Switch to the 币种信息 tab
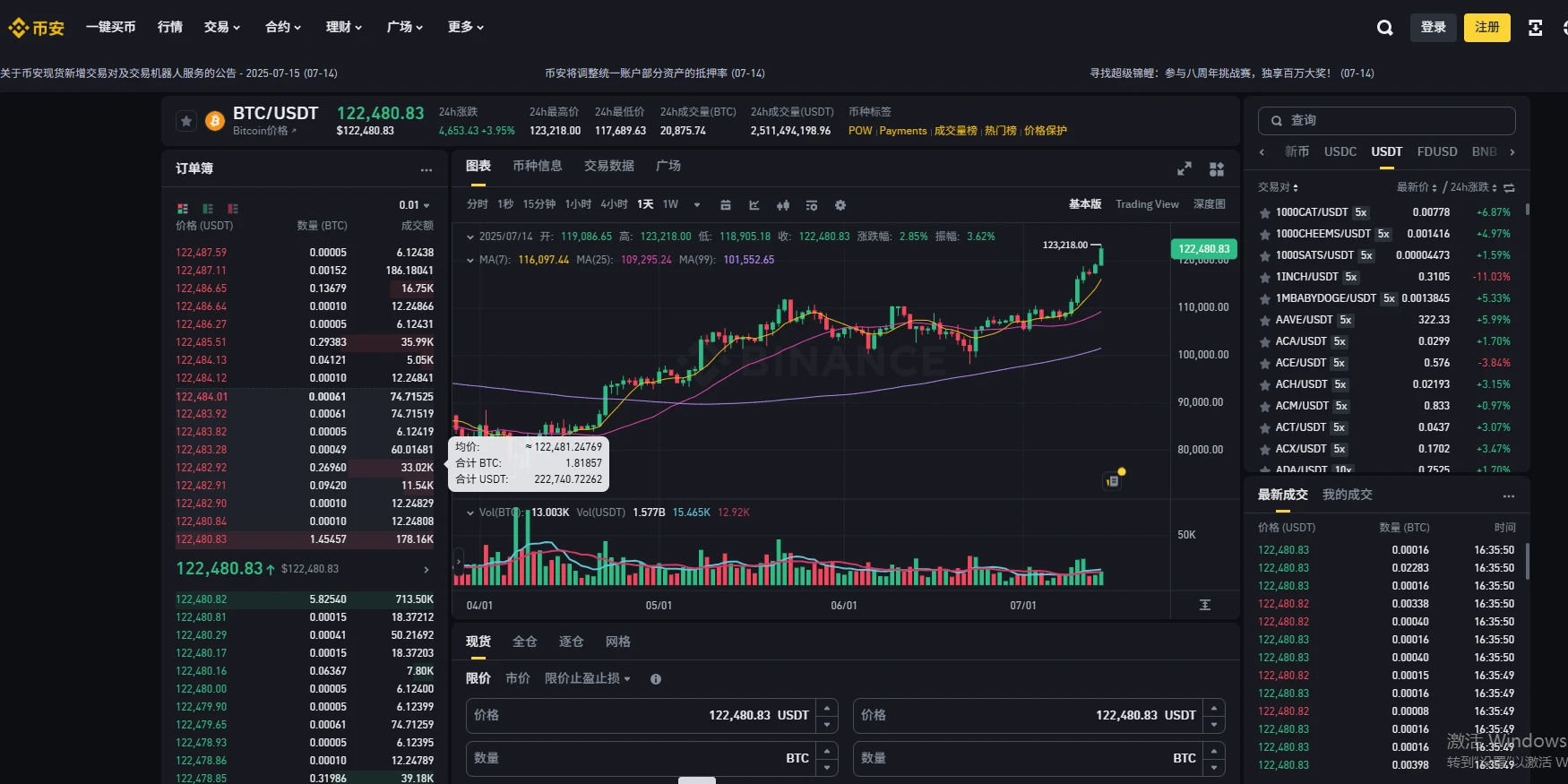The height and width of the screenshot is (784, 1568). [x=538, y=166]
